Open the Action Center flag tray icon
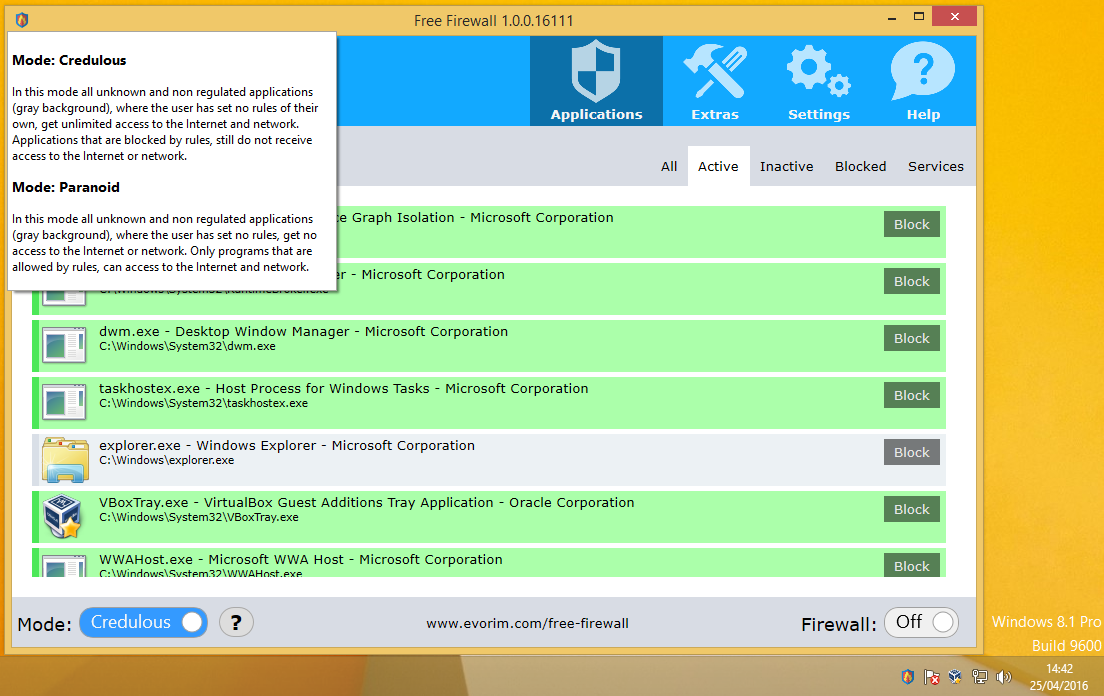The image size is (1104, 696). point(932,677)
